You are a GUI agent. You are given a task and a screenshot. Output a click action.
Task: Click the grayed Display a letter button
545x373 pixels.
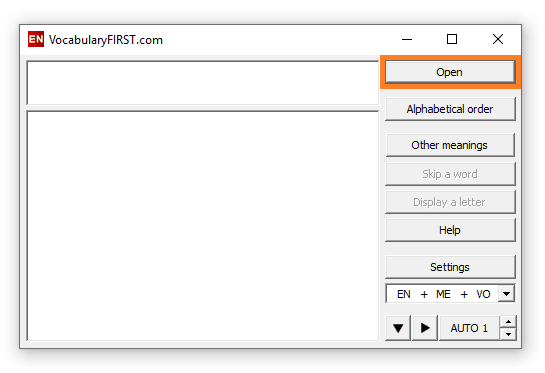tap(450, 202)
